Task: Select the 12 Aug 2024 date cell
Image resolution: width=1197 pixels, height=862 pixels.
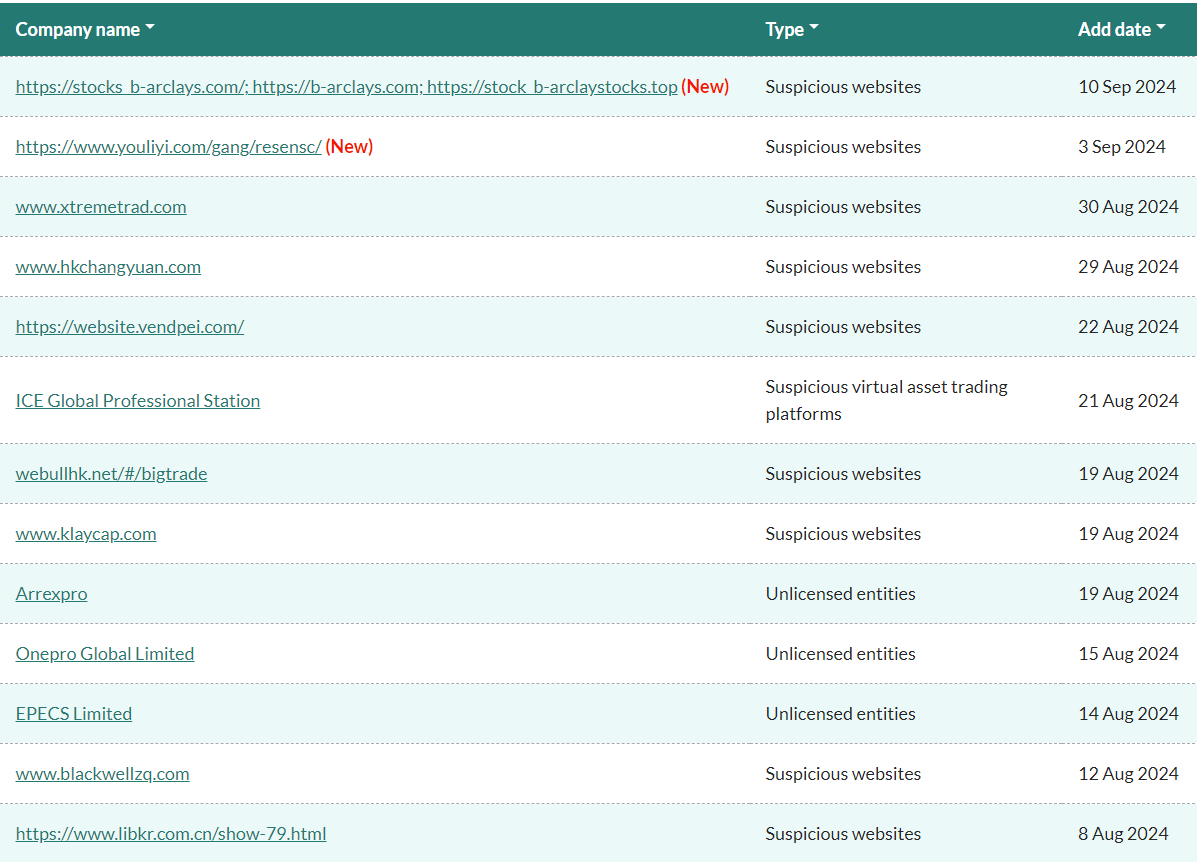Action: [x=1128, y=773]
